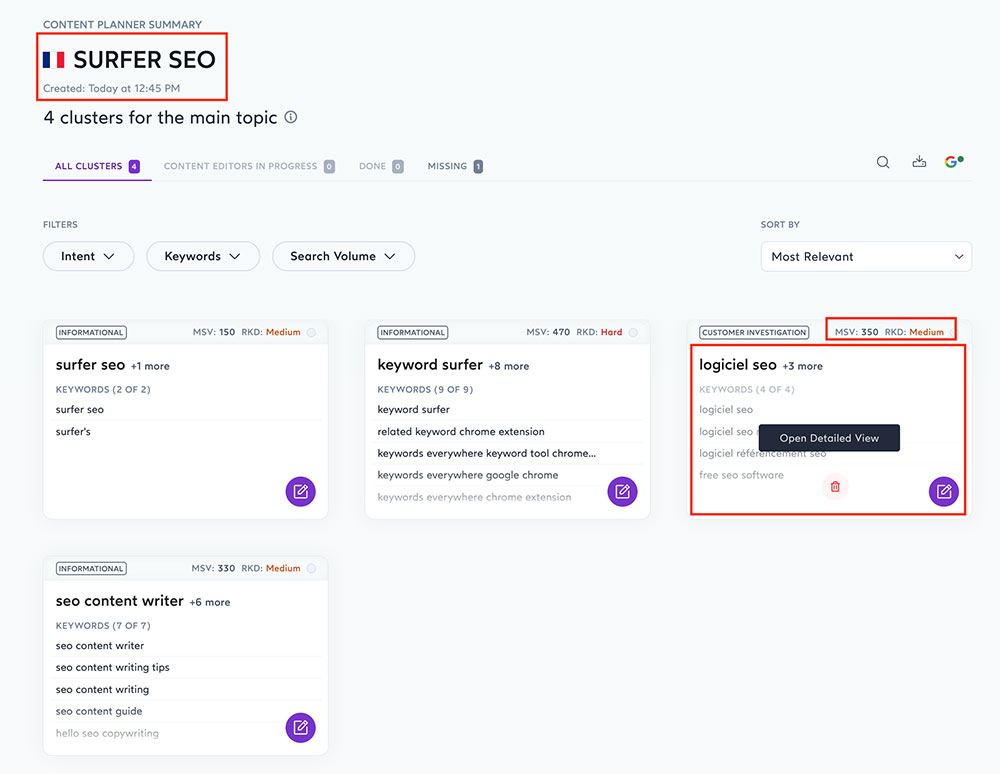Viewport: 1000px width, 774px height.
Task: Click the 'logiciel seo' cluster title
Action: click(x=738, y=365)
